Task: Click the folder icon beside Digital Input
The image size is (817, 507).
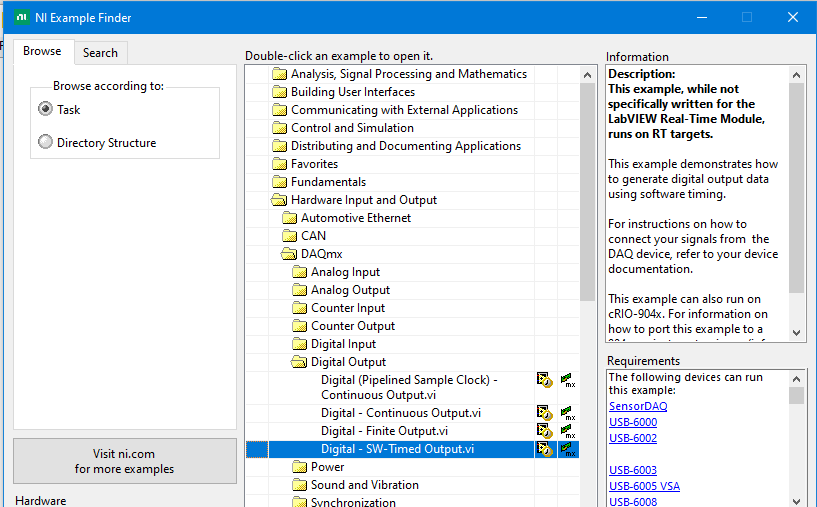Action: (x=300, y=344)
